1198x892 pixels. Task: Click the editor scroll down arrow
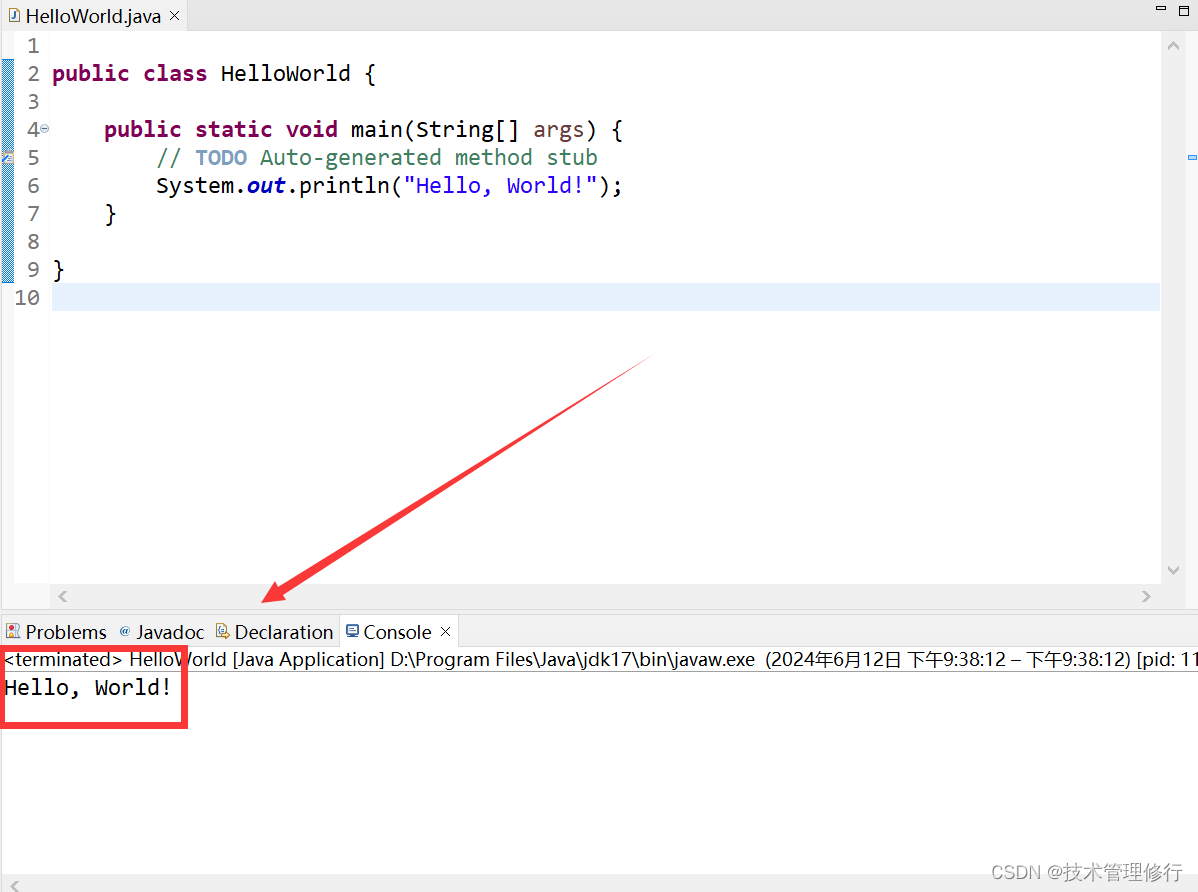(x=1174, y=570)
